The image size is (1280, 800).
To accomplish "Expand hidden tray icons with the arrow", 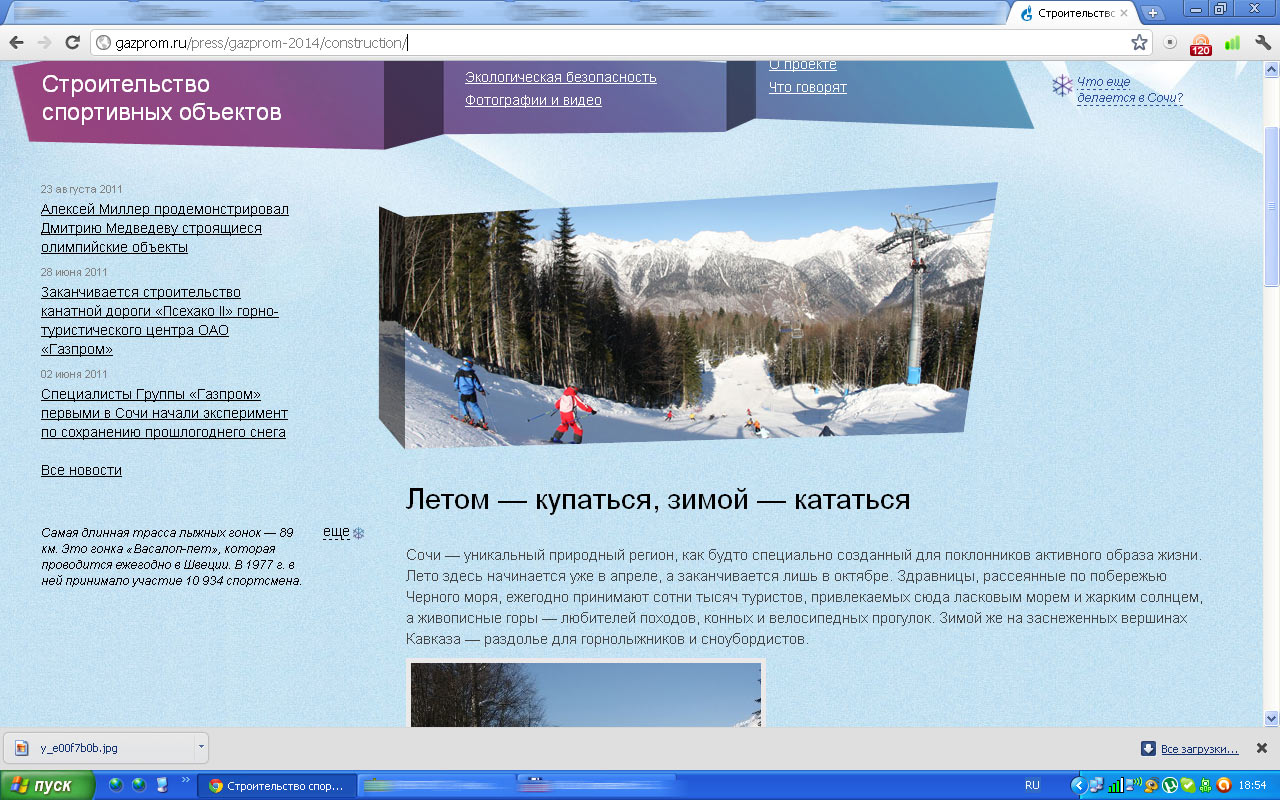I will point(1078,785).
